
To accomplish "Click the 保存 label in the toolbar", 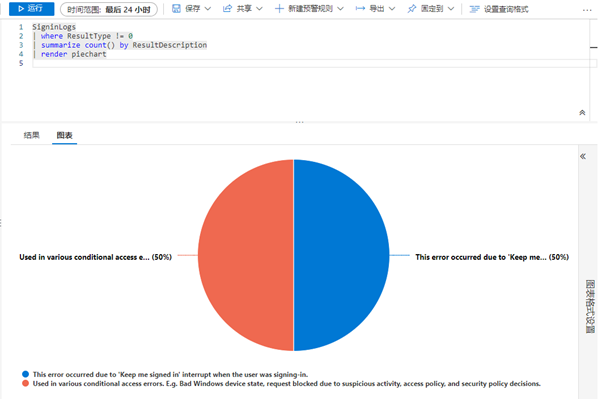I will (x=193, y=8).
